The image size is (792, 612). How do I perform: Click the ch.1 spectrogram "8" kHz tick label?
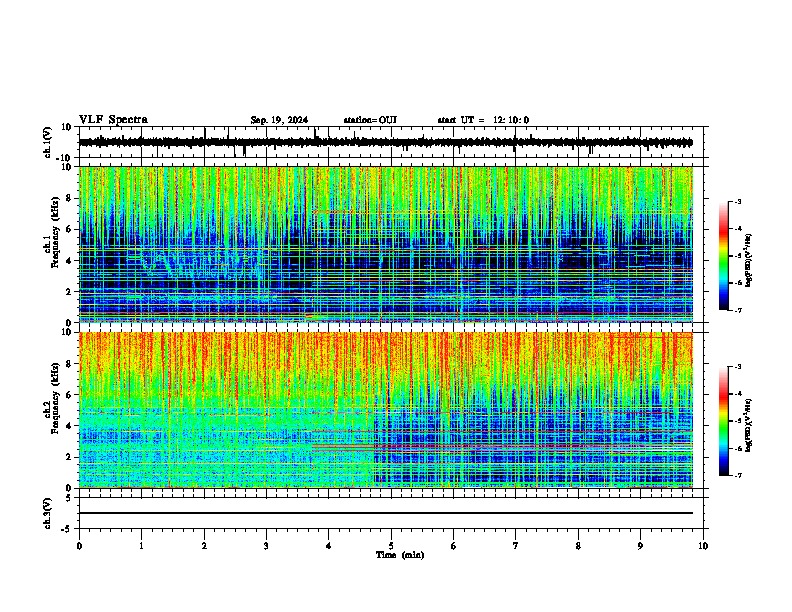[x=70, y=198]
